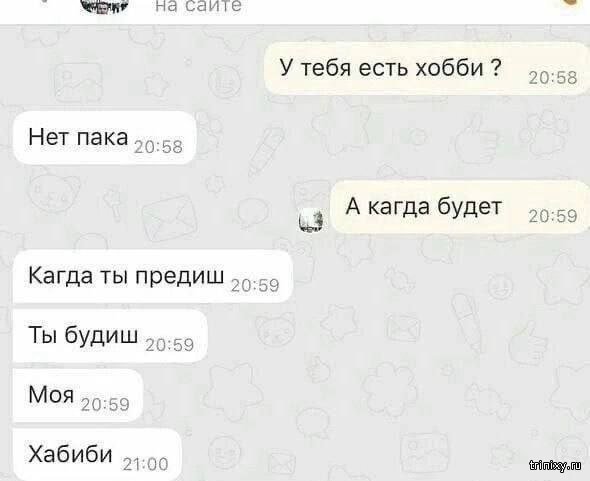
Task: Click 20:59 timestamp on 'Ты будиш'
Action: tap(169, 345)
